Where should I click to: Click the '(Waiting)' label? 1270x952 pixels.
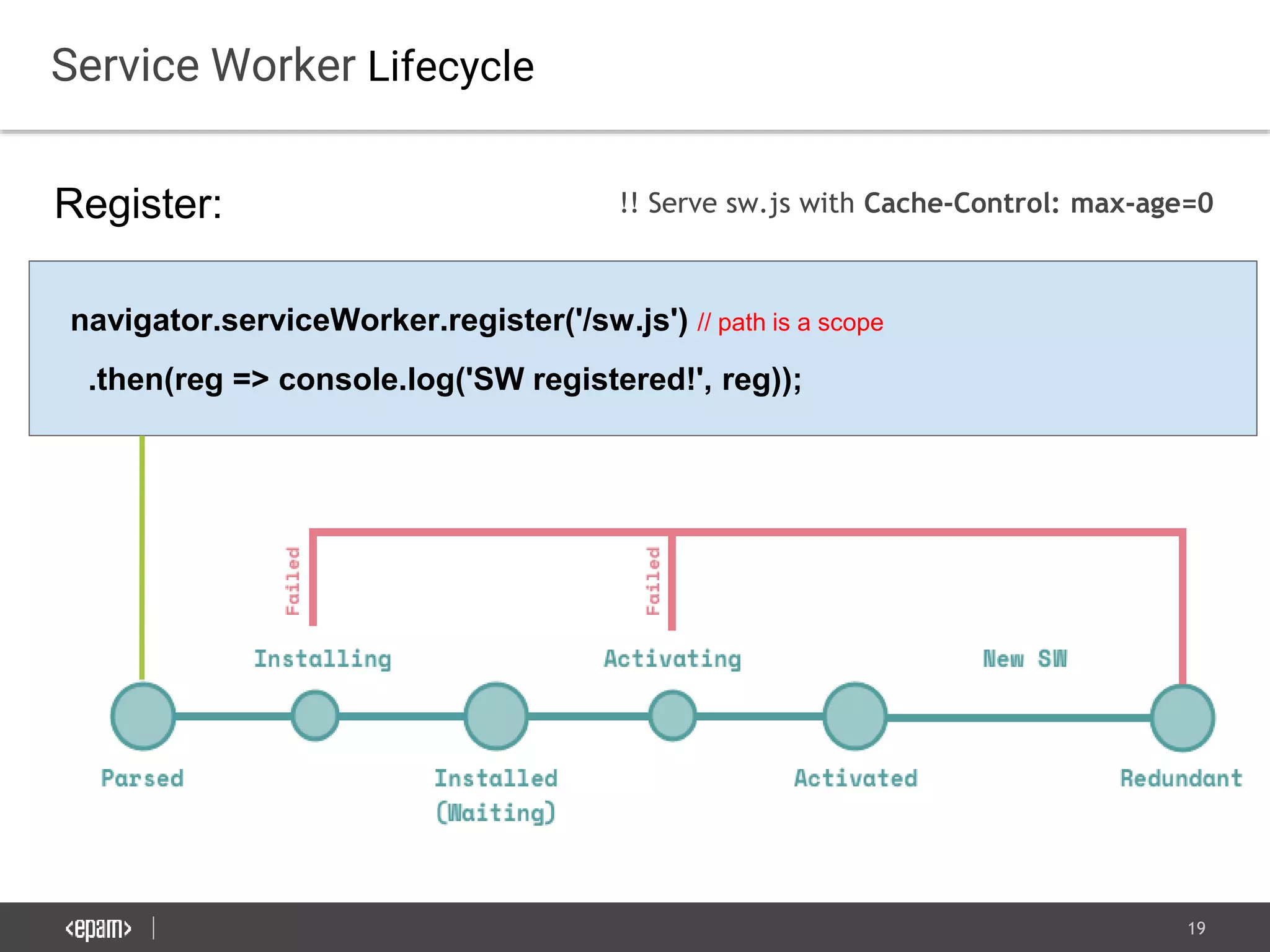point(496,813)
